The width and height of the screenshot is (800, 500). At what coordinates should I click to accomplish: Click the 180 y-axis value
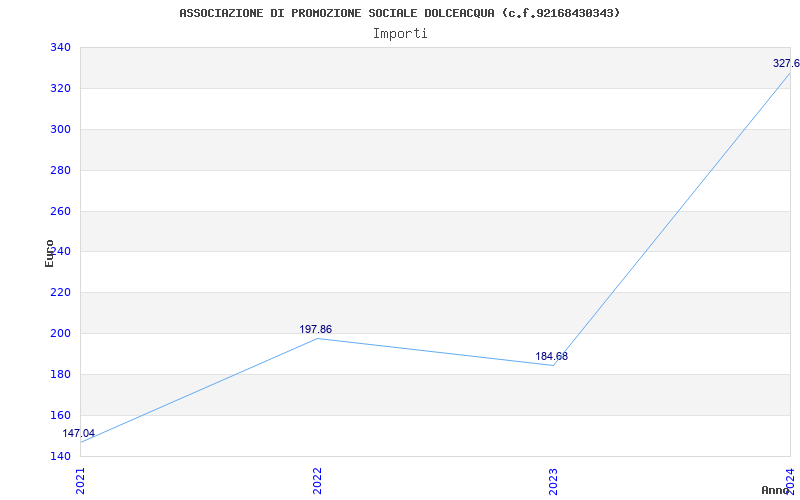click(60, 374)
